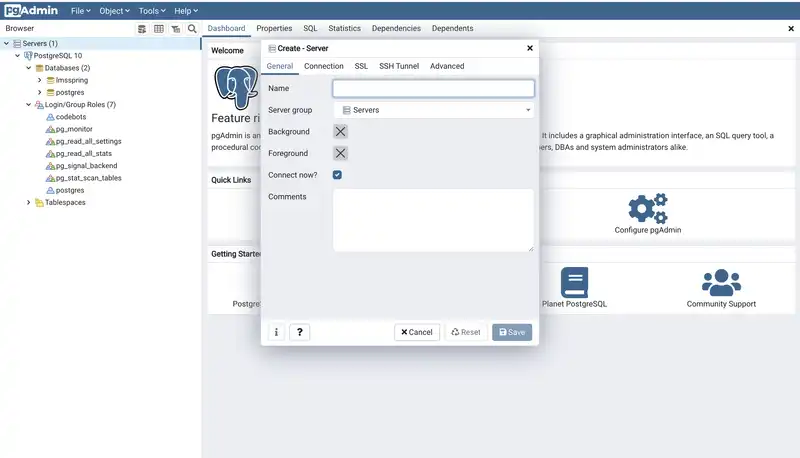The image size is (800, 458).
Task: Open the Background color picker swatch
Action: tap(340, 132)
